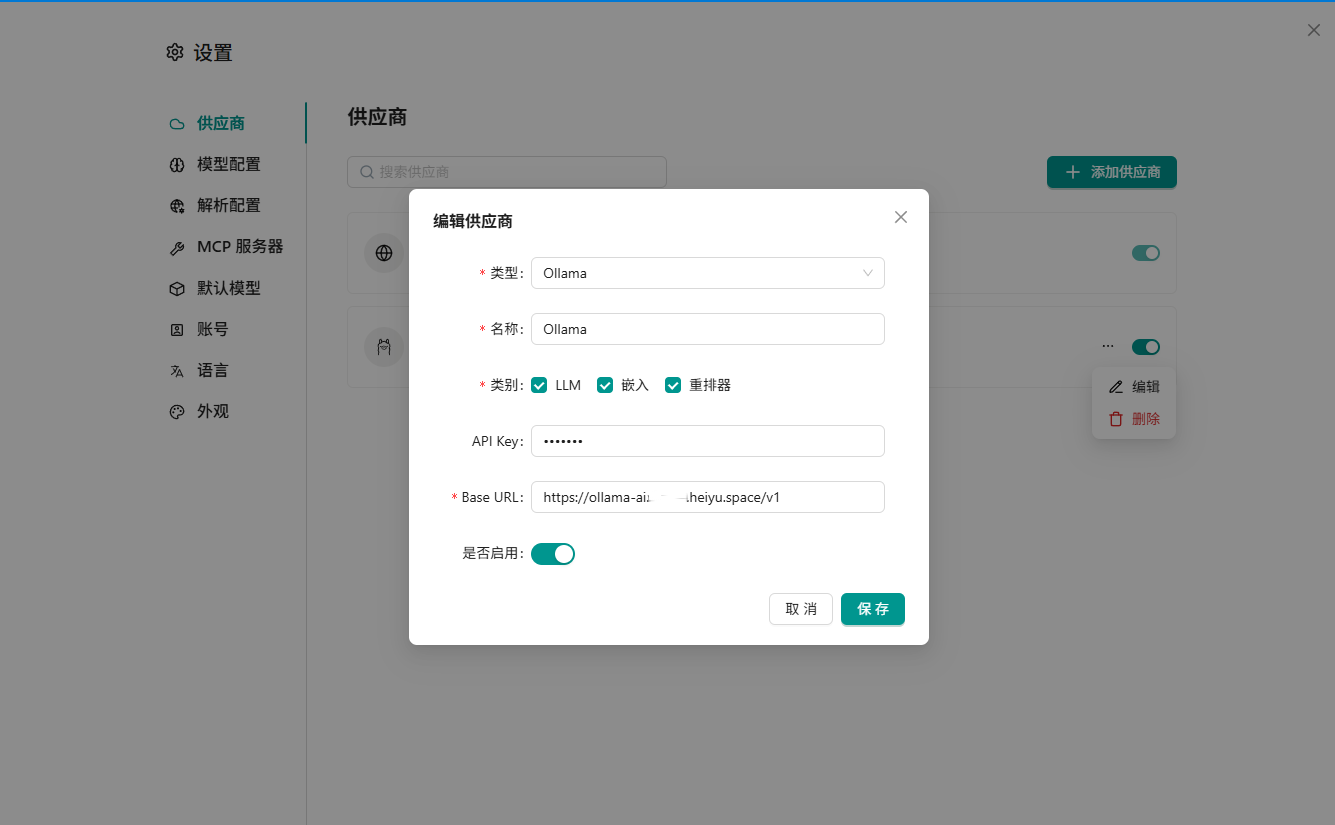Select 删除 from the context menu
The image size is (1335, 825).
1134,419
